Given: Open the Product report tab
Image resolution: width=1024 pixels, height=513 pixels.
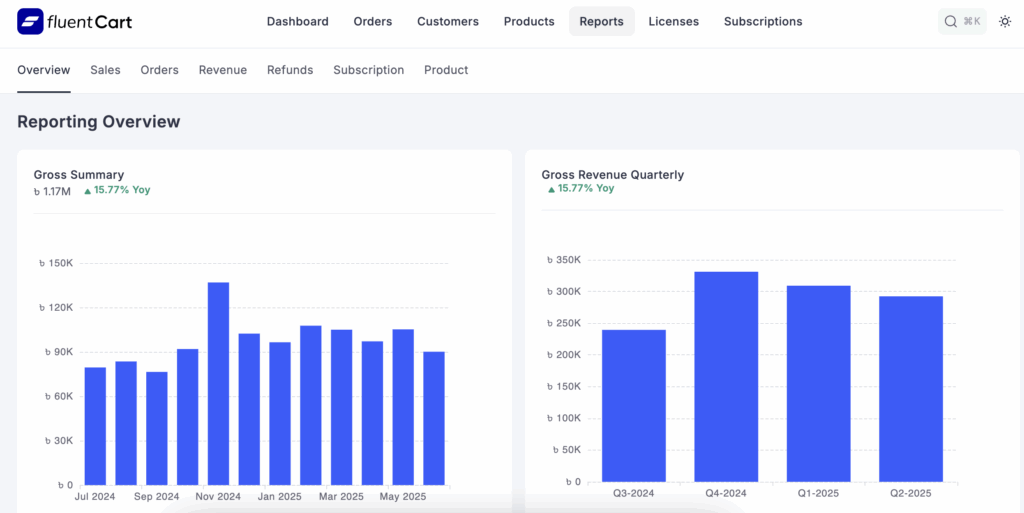Looking at the screenshot, I should tap(446, 70).
